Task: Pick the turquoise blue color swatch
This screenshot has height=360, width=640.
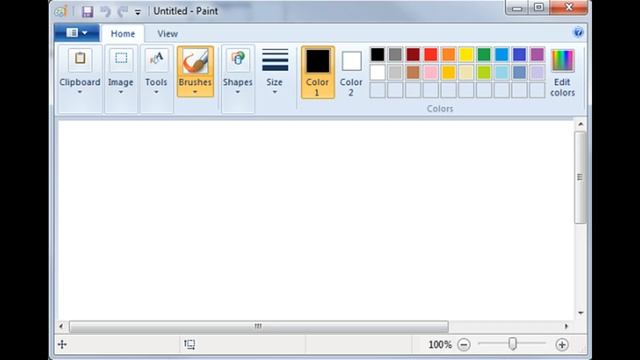Action: (x=502, y=54)
